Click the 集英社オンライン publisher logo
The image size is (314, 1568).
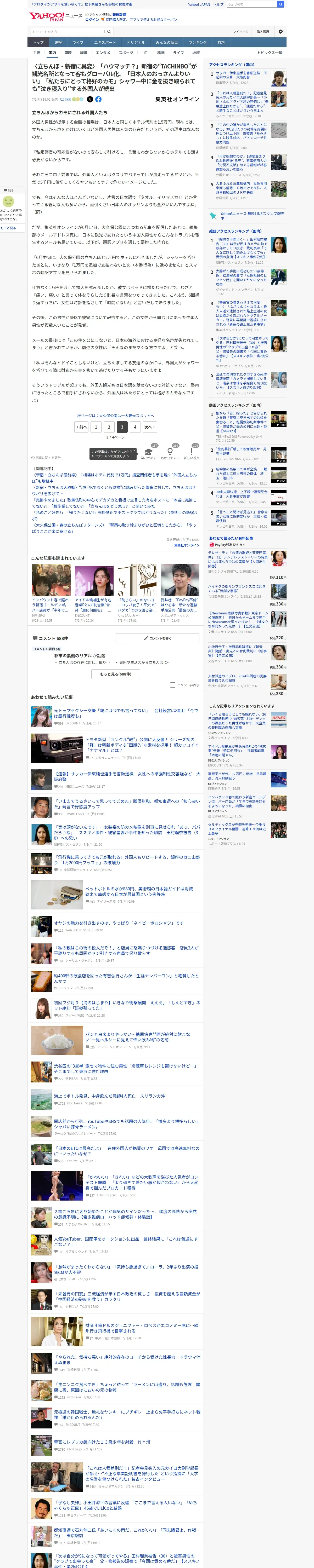[177, 99]
